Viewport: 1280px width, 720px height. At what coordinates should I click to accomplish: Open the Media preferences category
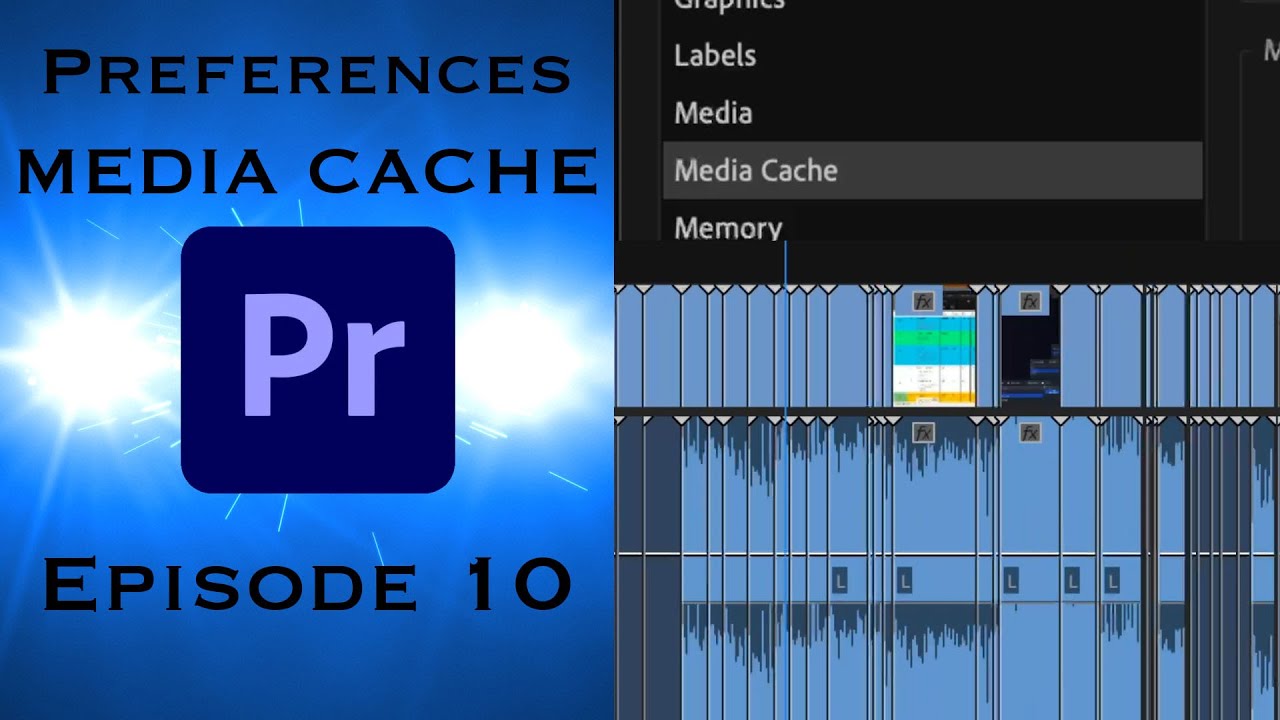coord(713,113)
